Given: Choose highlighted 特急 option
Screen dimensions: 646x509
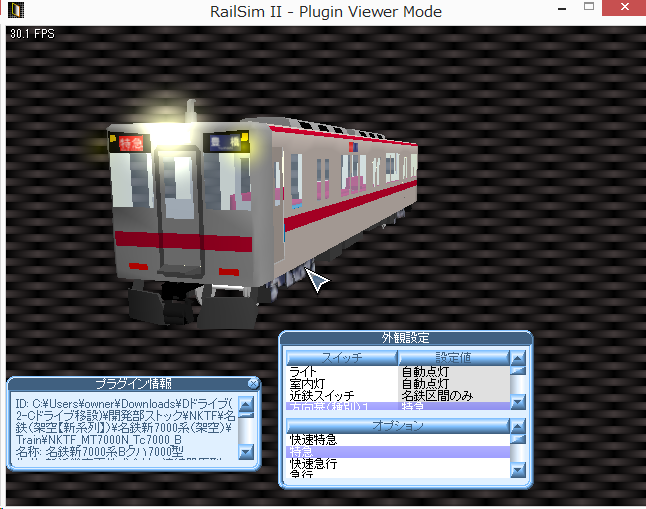Looking at the screenshot, I should click(x=398, y=452).
